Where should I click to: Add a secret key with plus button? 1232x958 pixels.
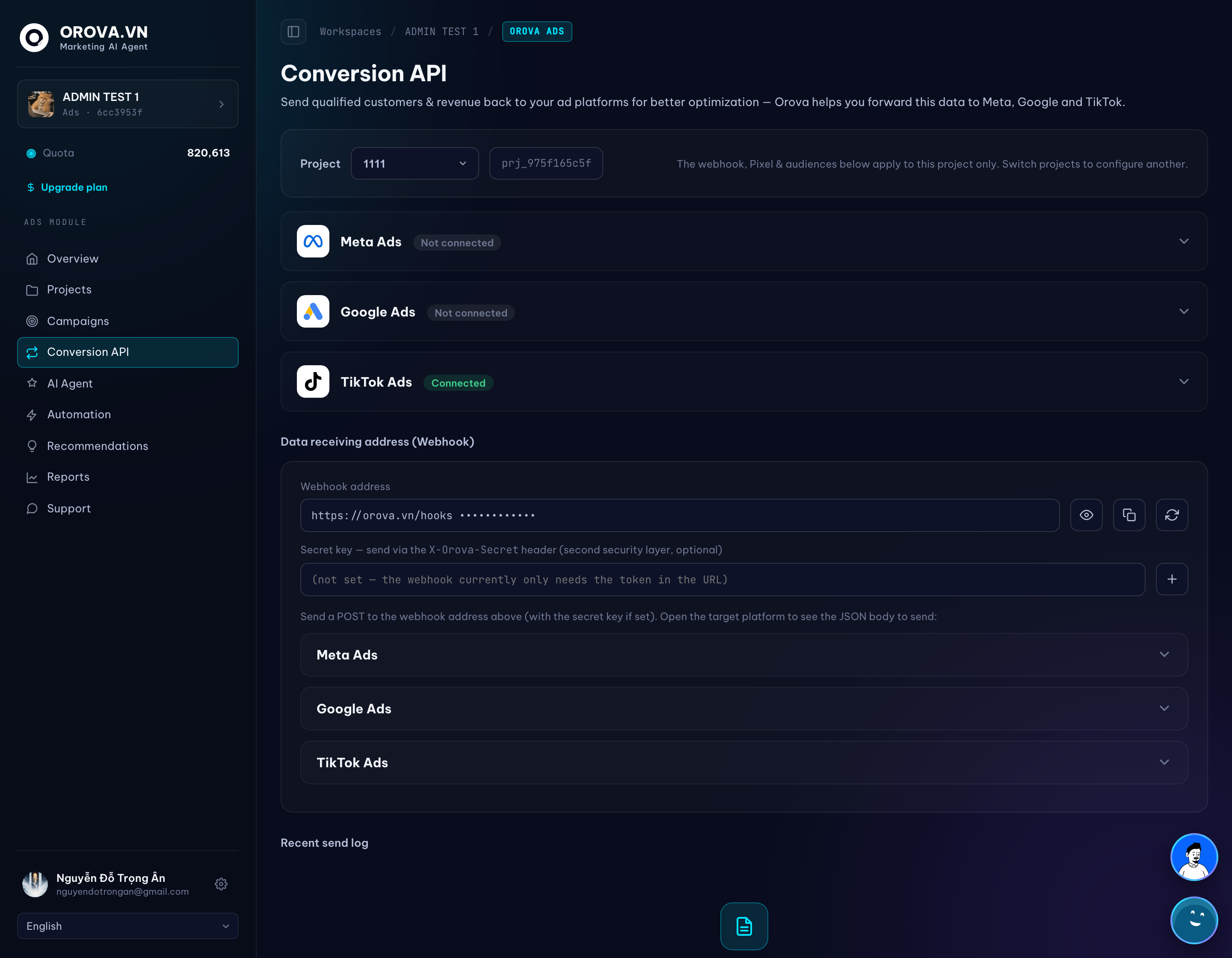(x=1172, y=579)
